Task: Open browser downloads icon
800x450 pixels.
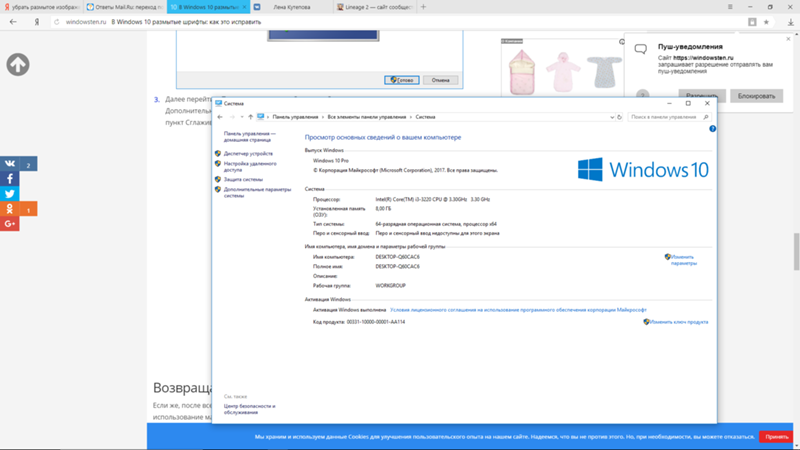Action: pos(790,22)
